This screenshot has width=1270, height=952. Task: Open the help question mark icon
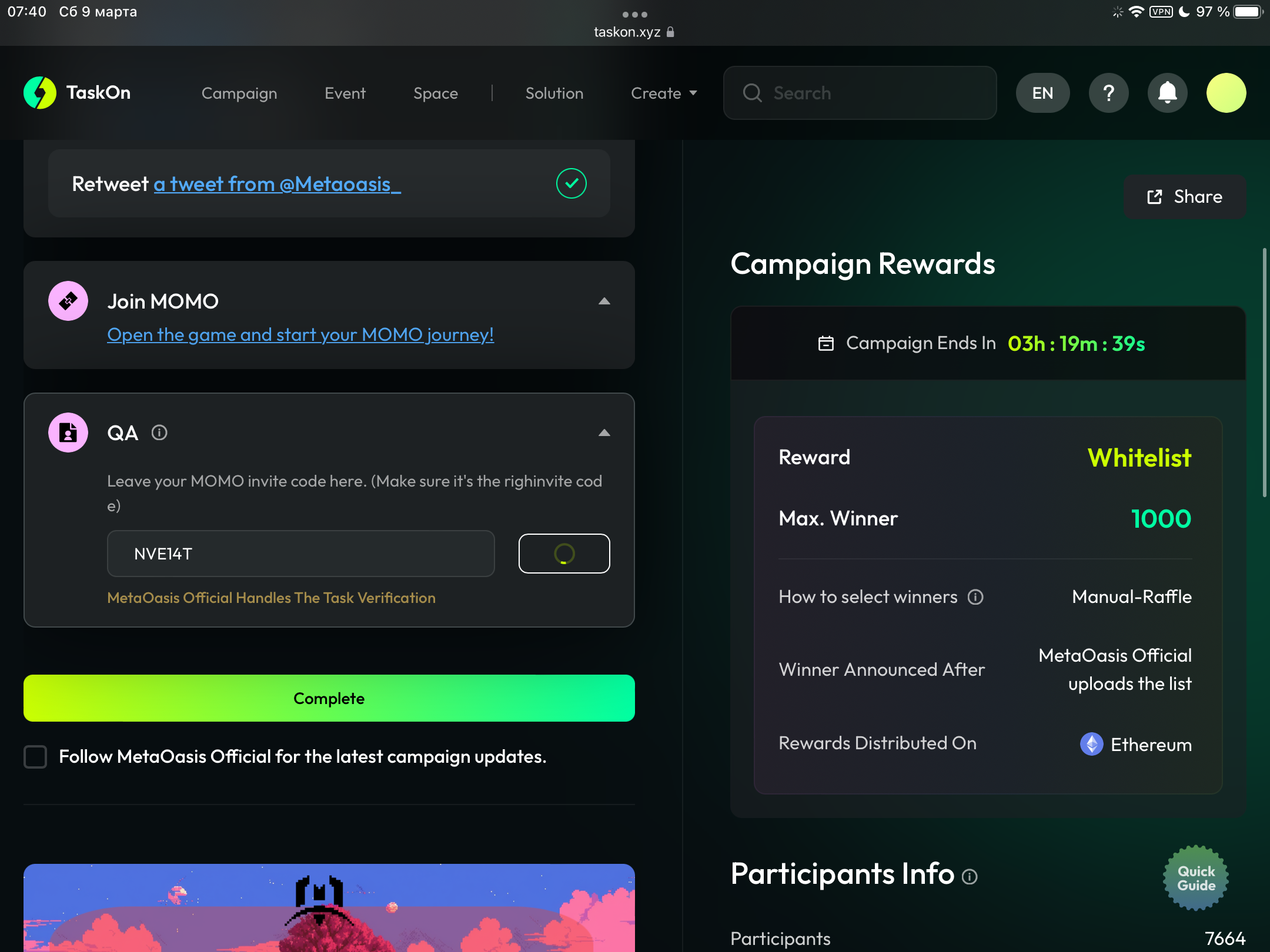pos(1108,93)
